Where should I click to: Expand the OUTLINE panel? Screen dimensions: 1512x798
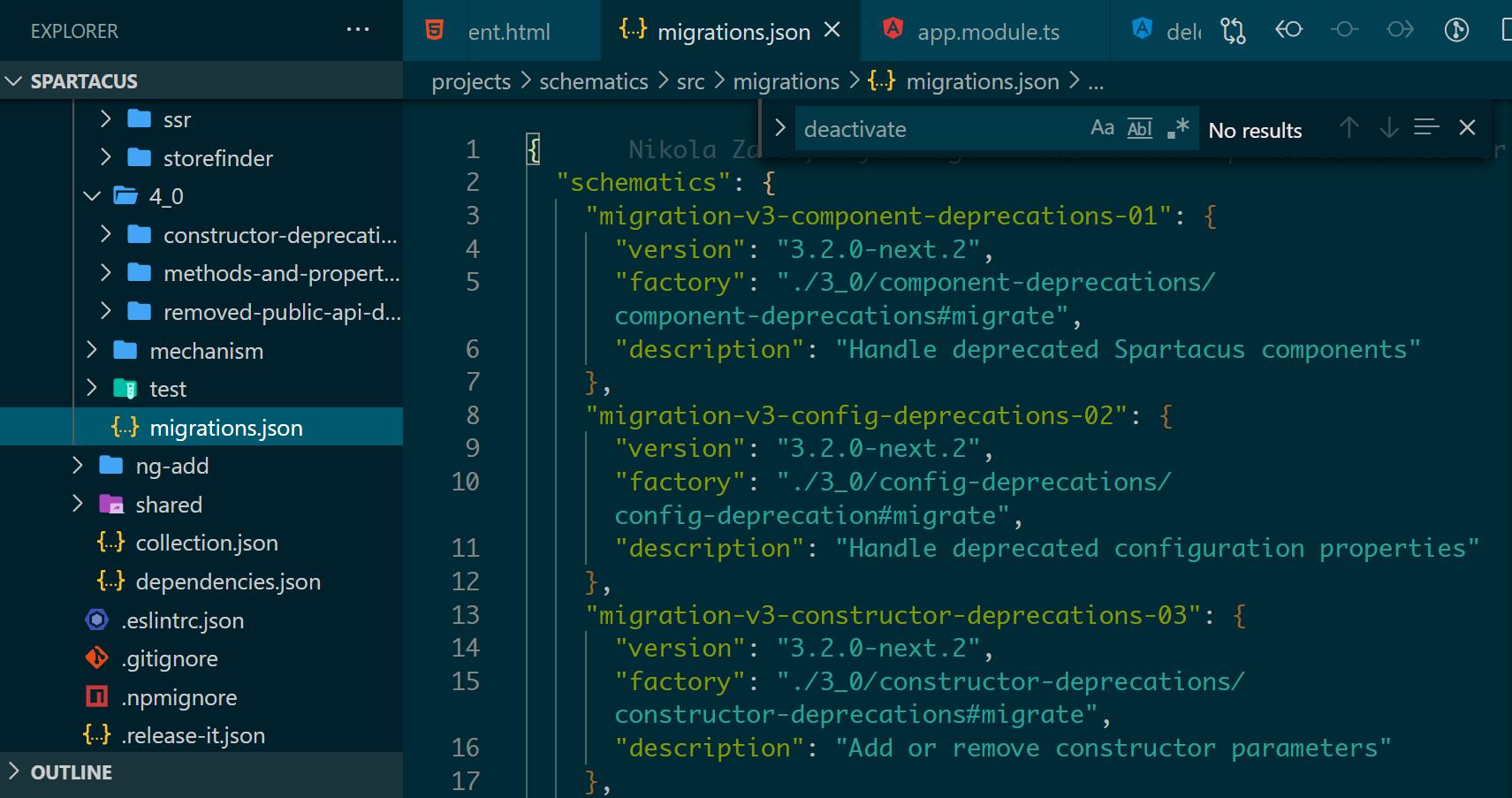click(x=13, y=771)
